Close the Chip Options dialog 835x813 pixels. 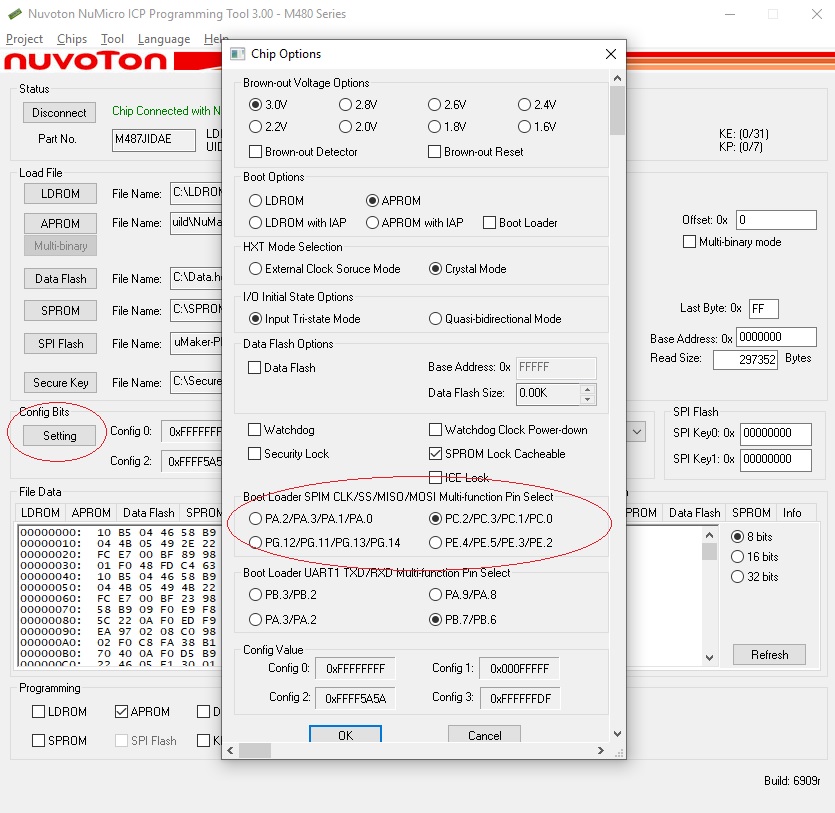pos(611,54)
